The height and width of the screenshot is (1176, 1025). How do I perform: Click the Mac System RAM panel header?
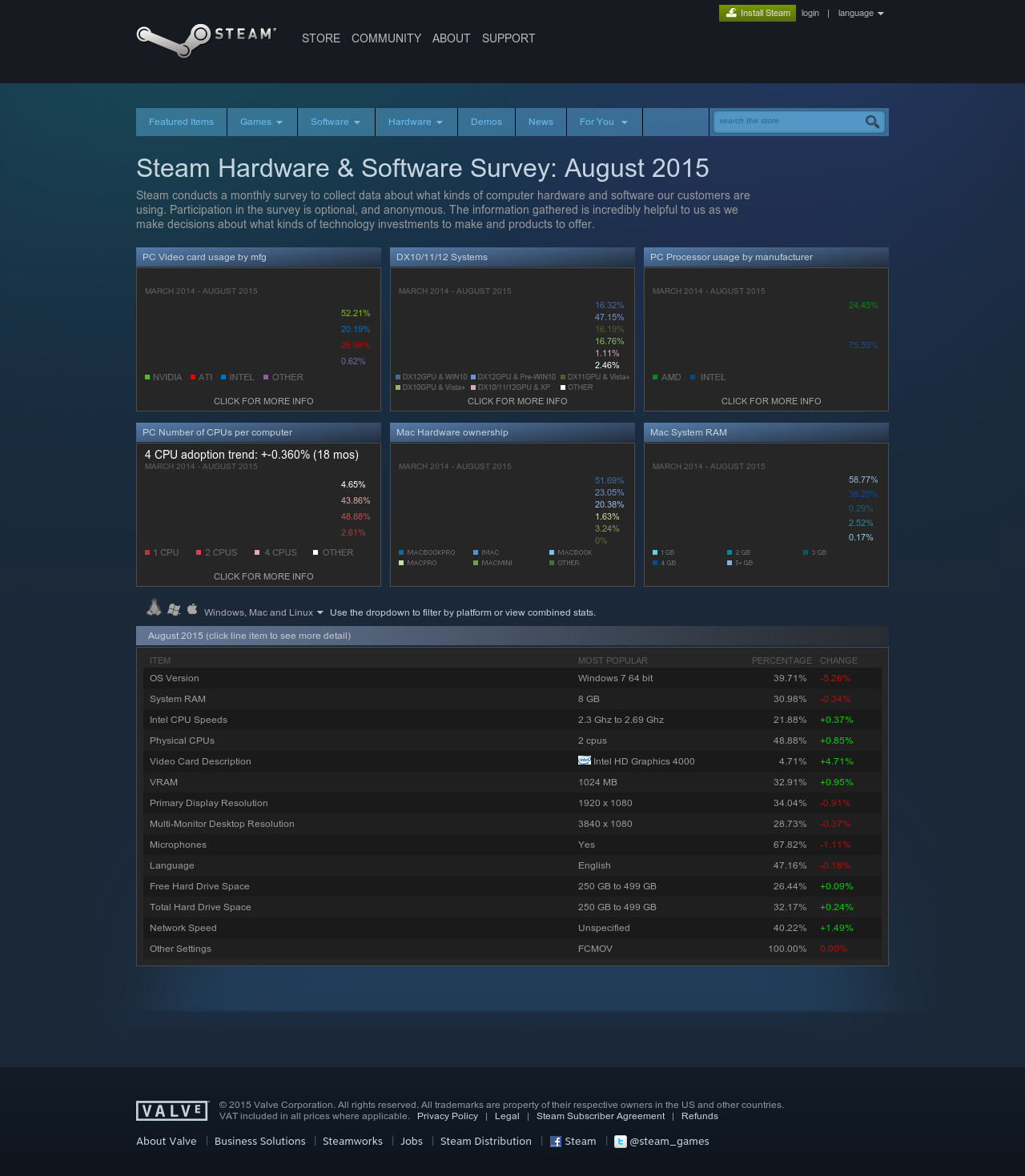tap(766, 432)
